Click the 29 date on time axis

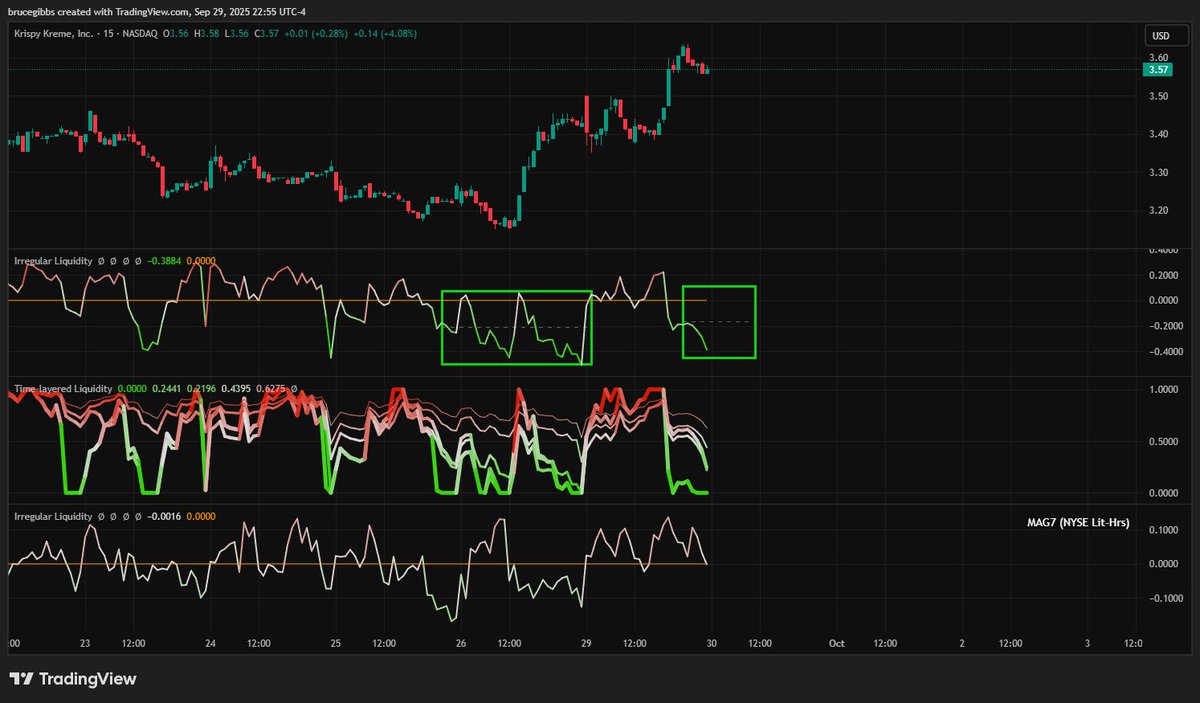586,644
